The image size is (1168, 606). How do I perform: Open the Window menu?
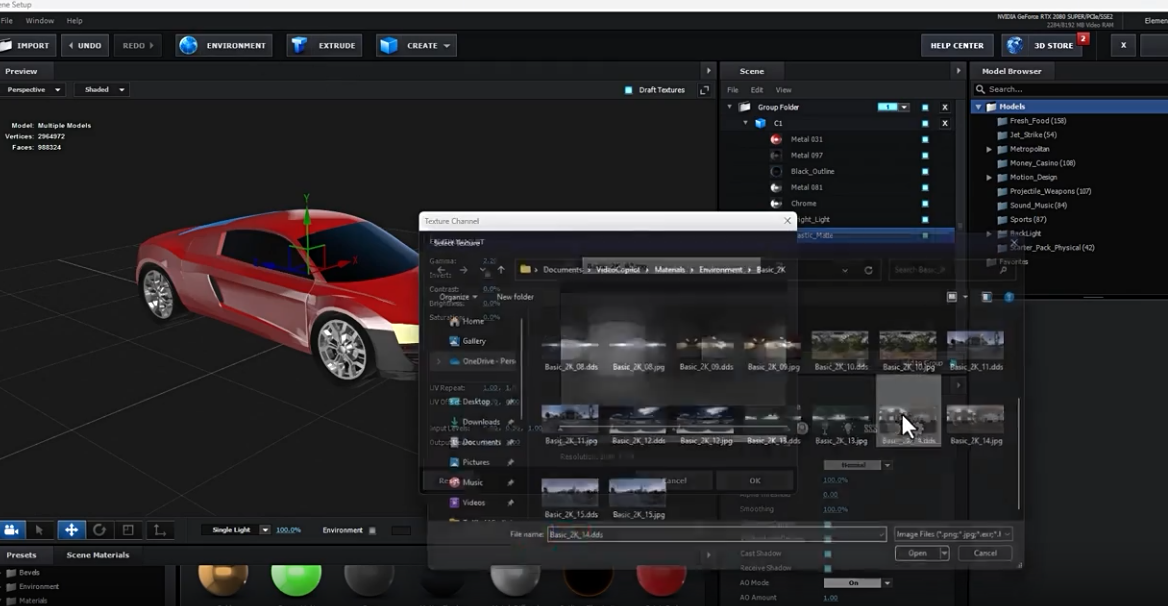[40, 20]
